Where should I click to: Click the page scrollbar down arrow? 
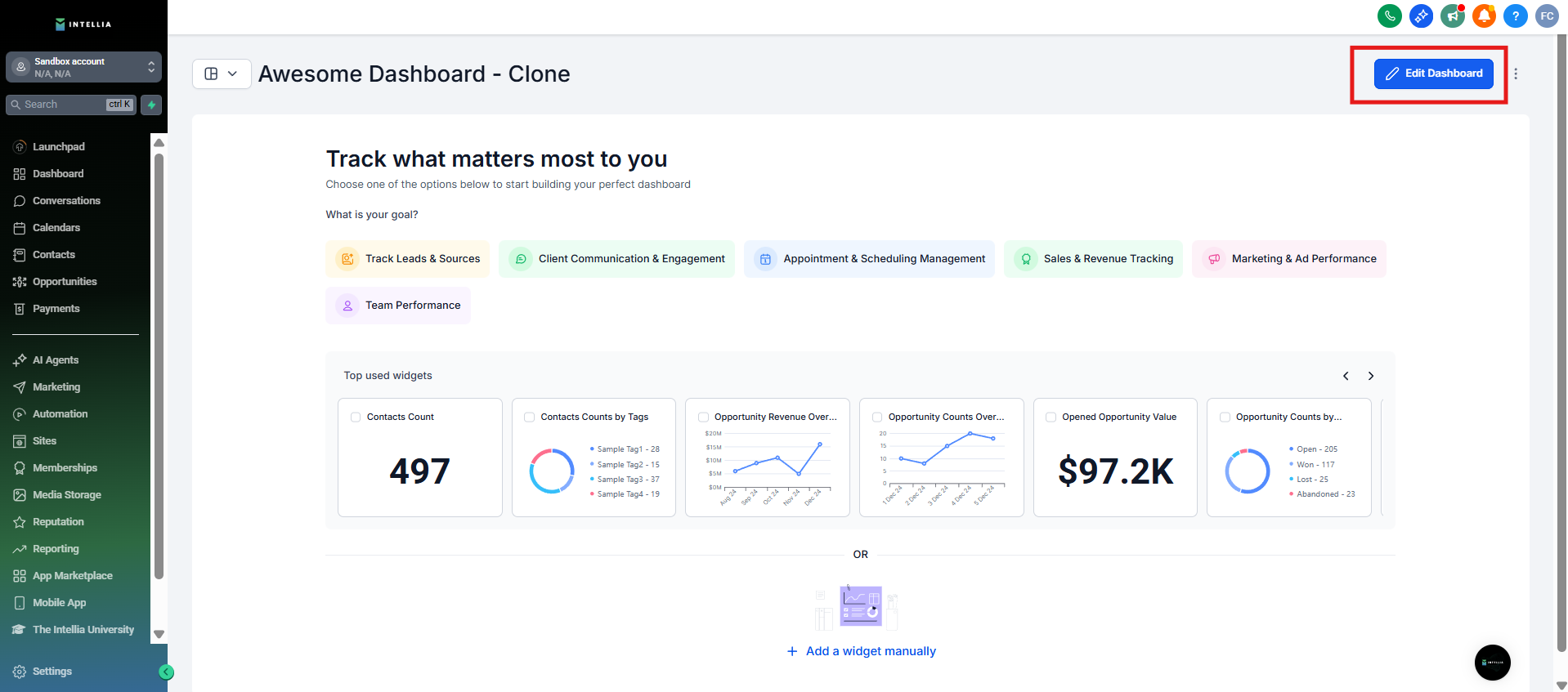point(1561,685)
